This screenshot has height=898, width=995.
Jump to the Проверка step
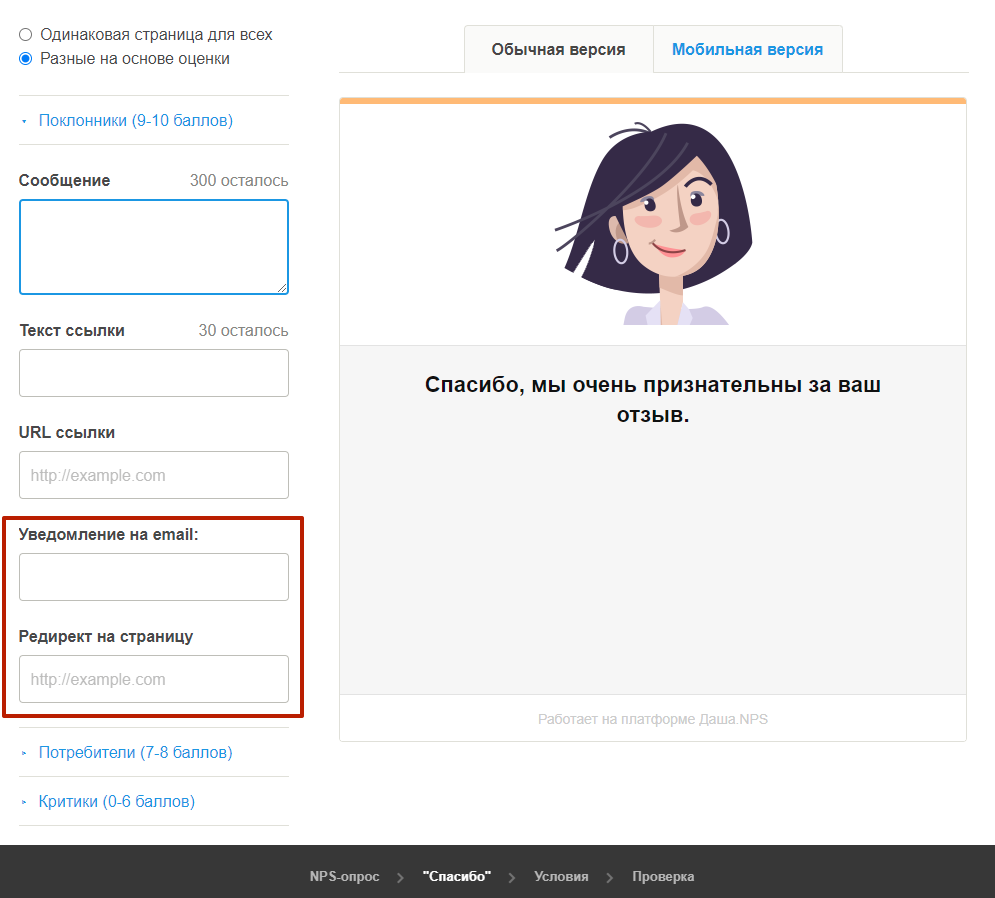tap(663, 877)
